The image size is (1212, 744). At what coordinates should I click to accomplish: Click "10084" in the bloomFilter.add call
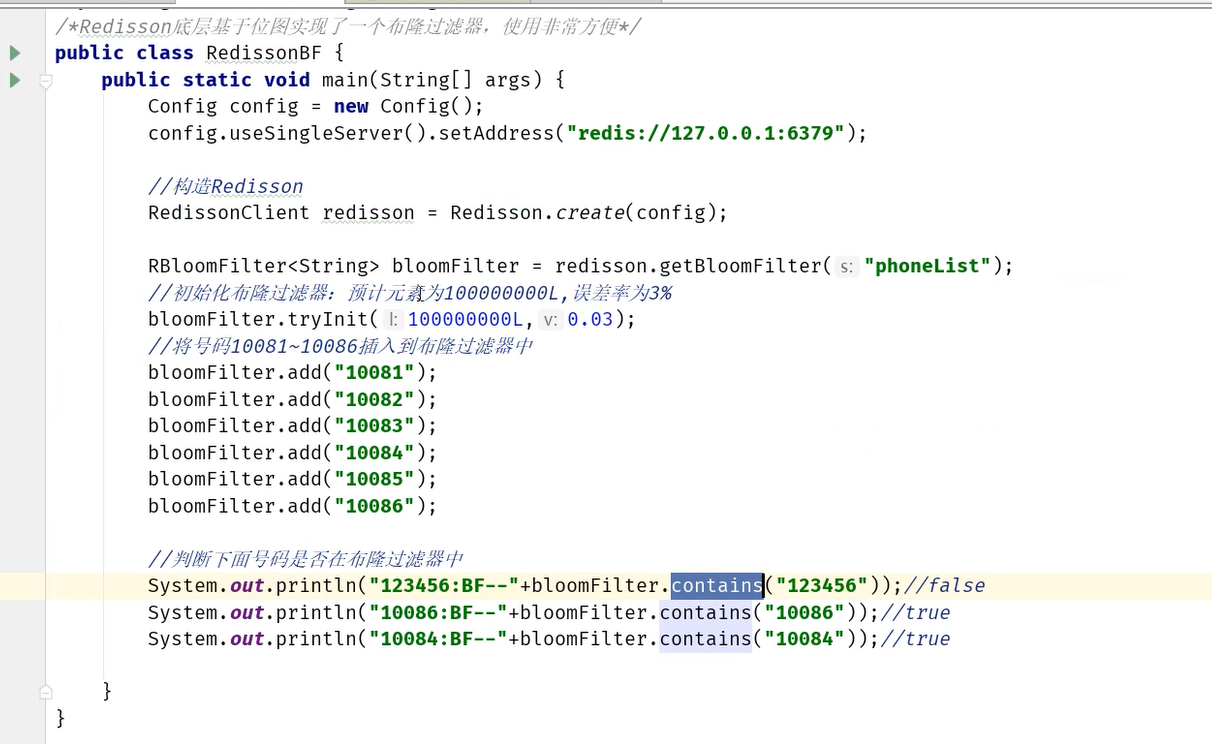pyautogui.click(x=375, y=453)
